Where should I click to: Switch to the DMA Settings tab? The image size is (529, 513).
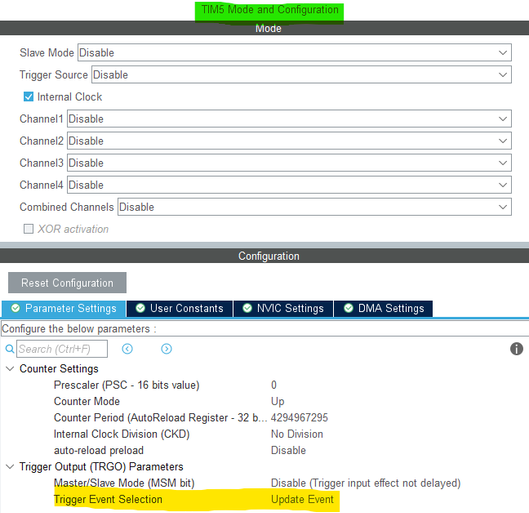coord(383,308)
